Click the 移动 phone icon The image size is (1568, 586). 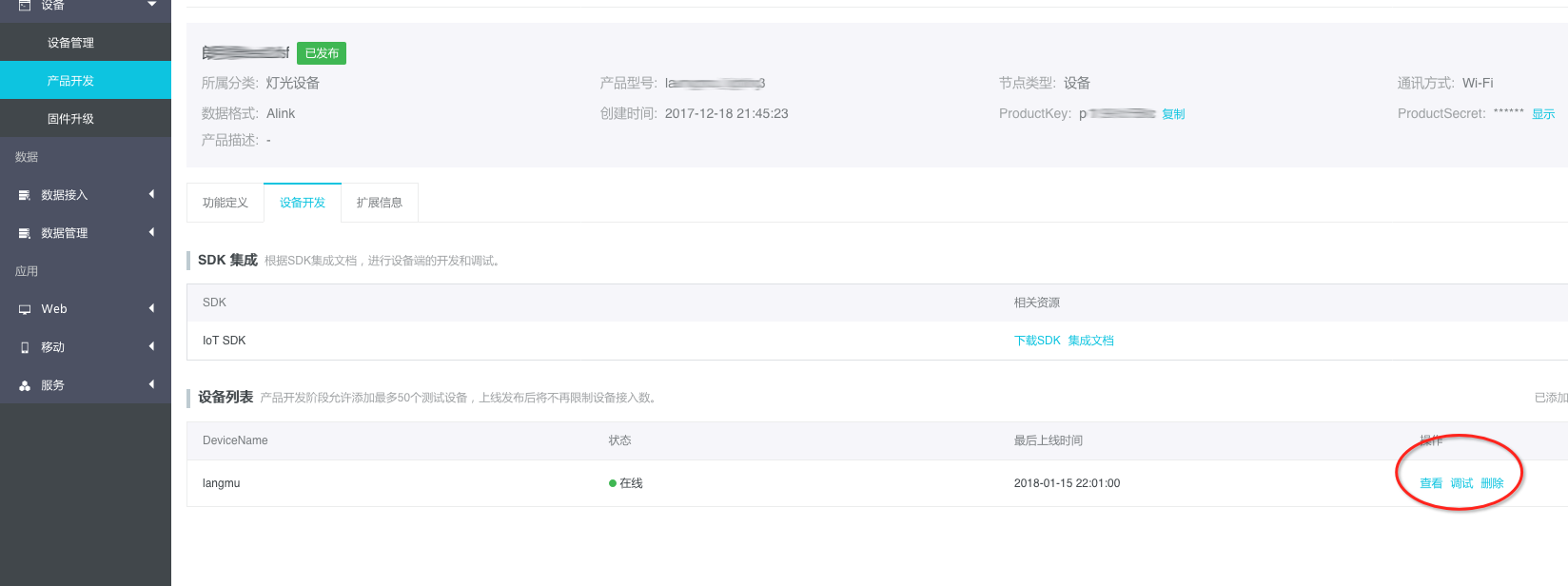pyautogui.click(x=25, y=347)
